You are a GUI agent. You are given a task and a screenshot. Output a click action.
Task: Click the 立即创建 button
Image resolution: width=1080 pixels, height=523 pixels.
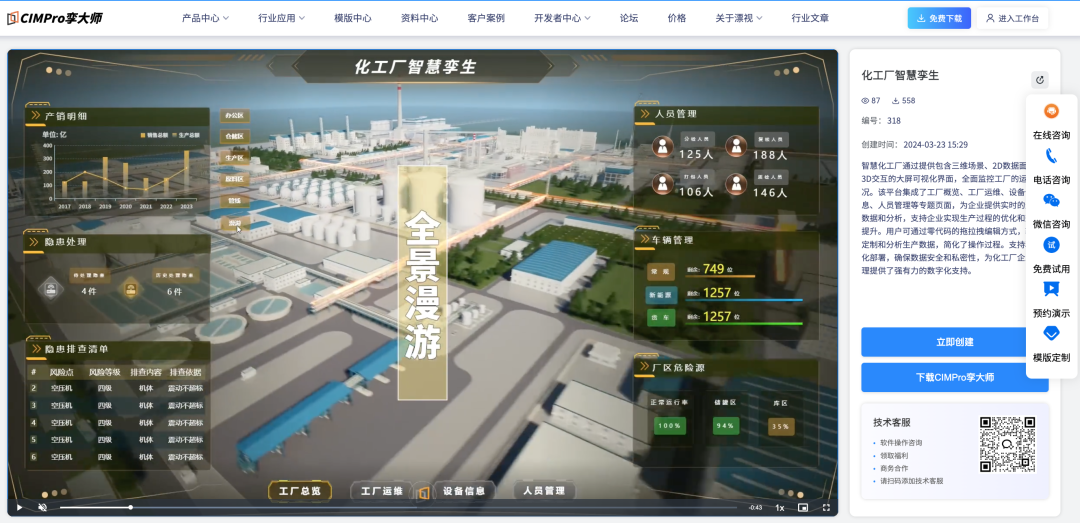(x=955, y=342)
